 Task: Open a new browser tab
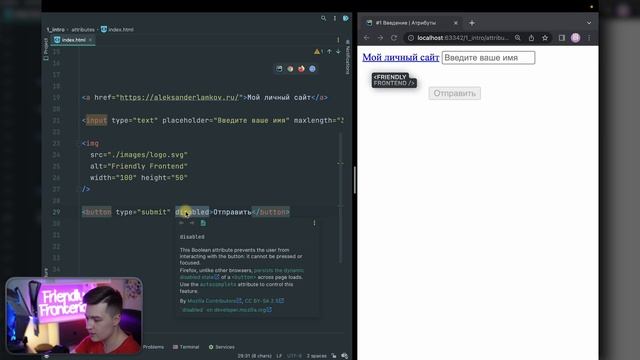(x=472, y=23)
